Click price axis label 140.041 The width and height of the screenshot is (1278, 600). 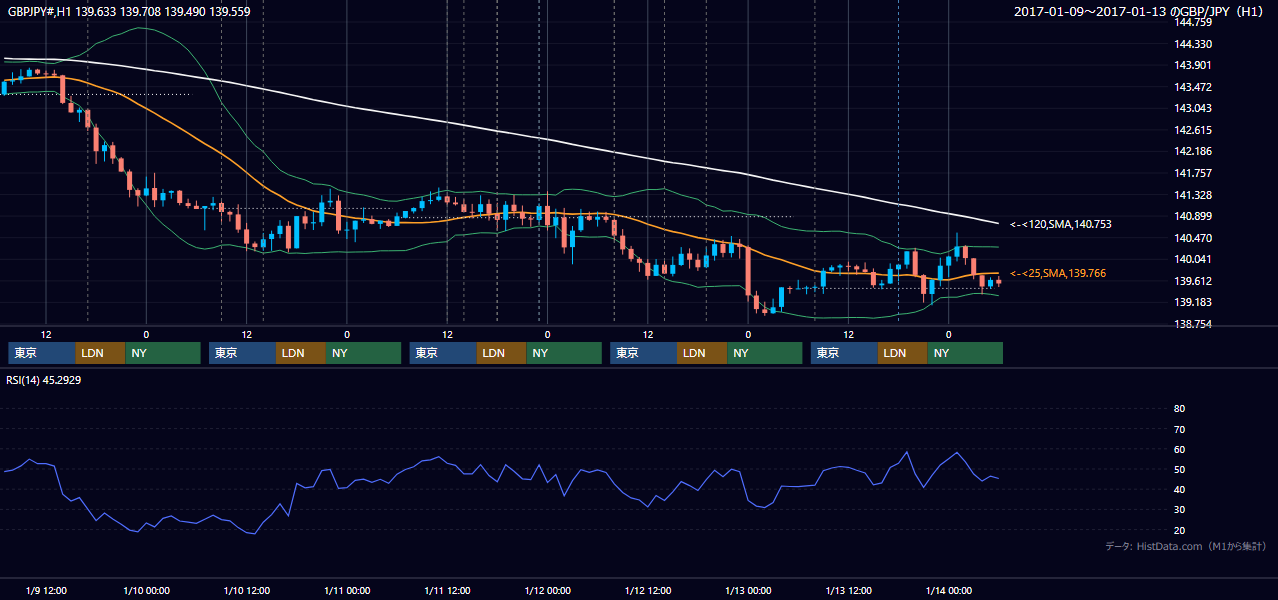(x=1193, y=259)
